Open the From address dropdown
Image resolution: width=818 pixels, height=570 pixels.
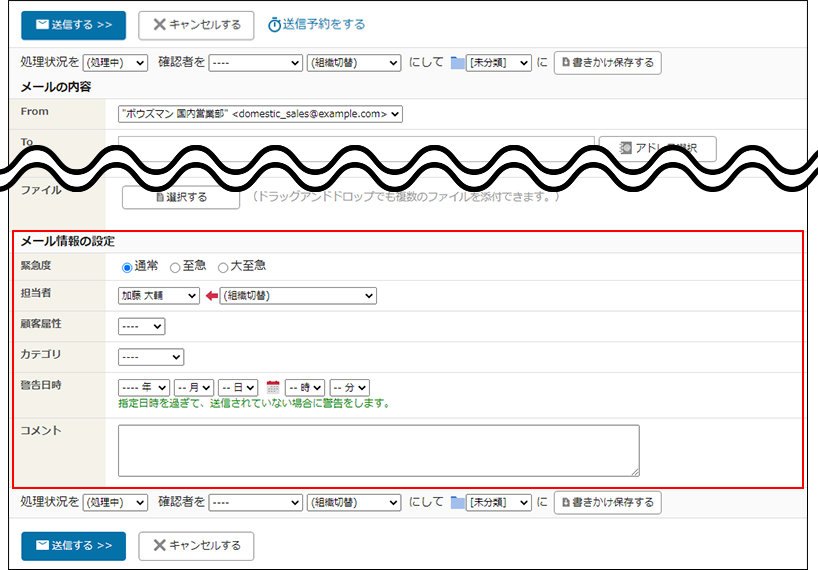[260, 114]
